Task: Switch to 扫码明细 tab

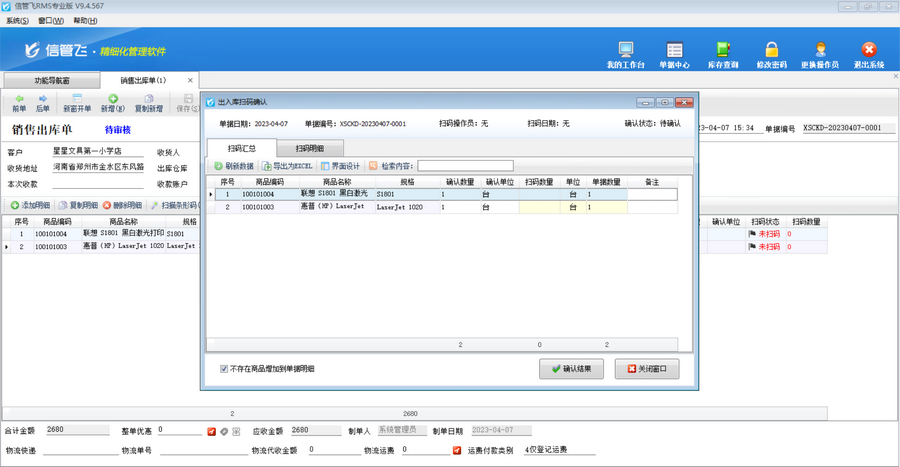Action: pyautogui.click(x=310, y=148)
